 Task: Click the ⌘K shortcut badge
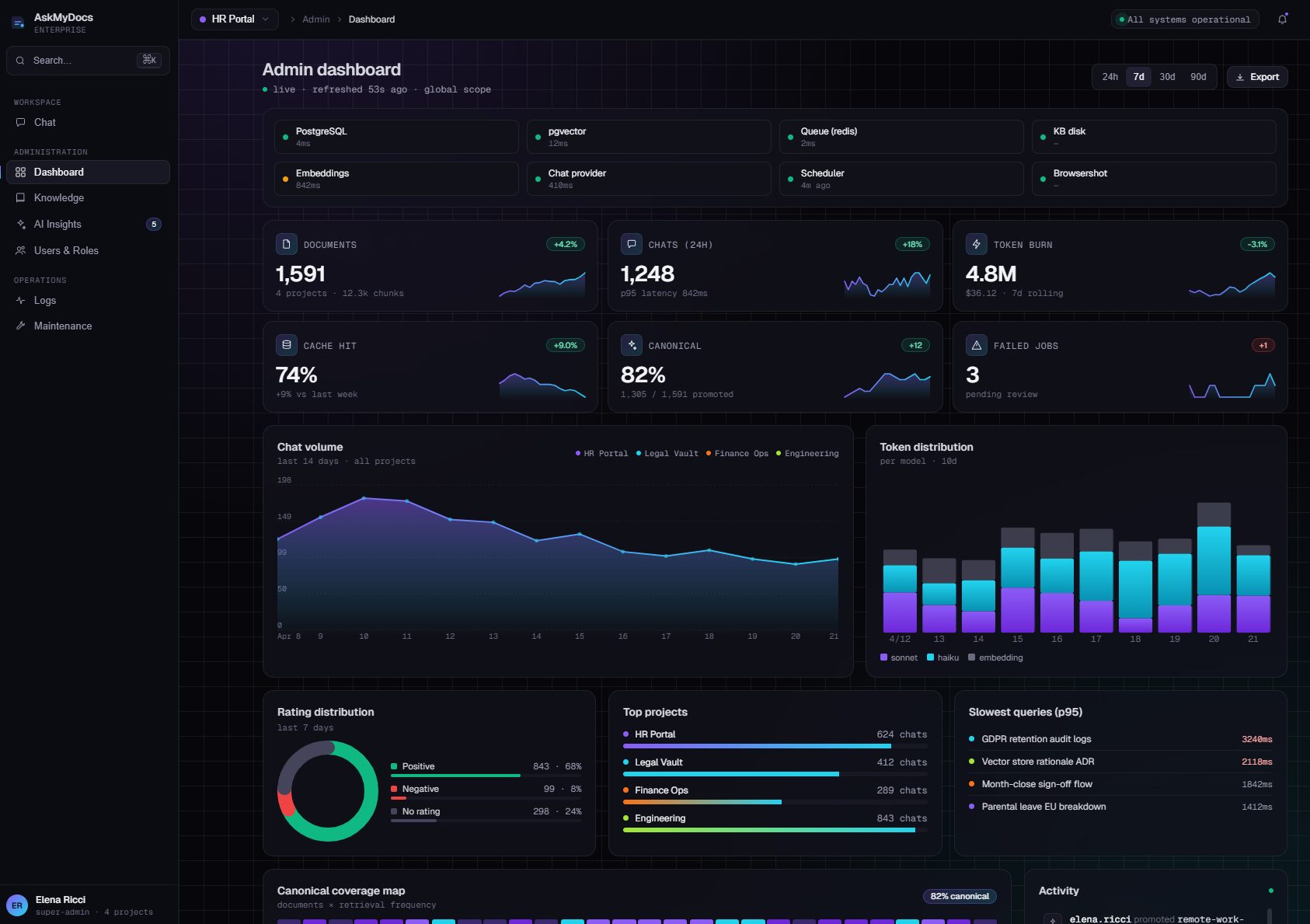(149, 60)
